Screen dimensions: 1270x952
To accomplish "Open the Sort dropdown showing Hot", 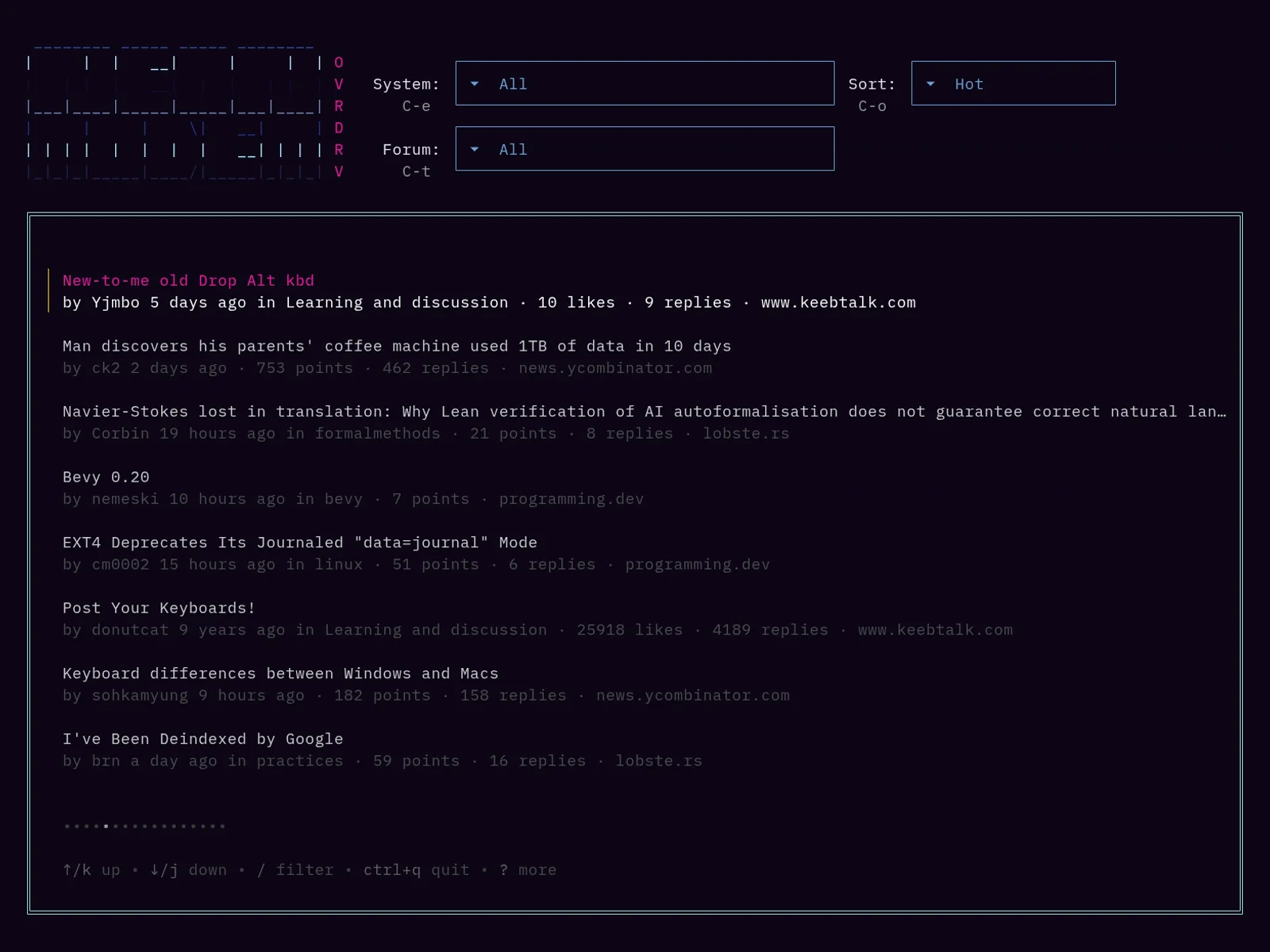I will pos(1013,83).
